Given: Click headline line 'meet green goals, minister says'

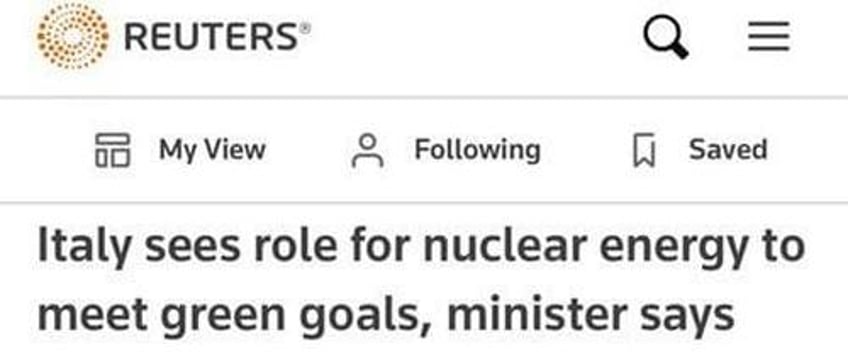Looking at the screenshot, I should [x=386, y=315].
